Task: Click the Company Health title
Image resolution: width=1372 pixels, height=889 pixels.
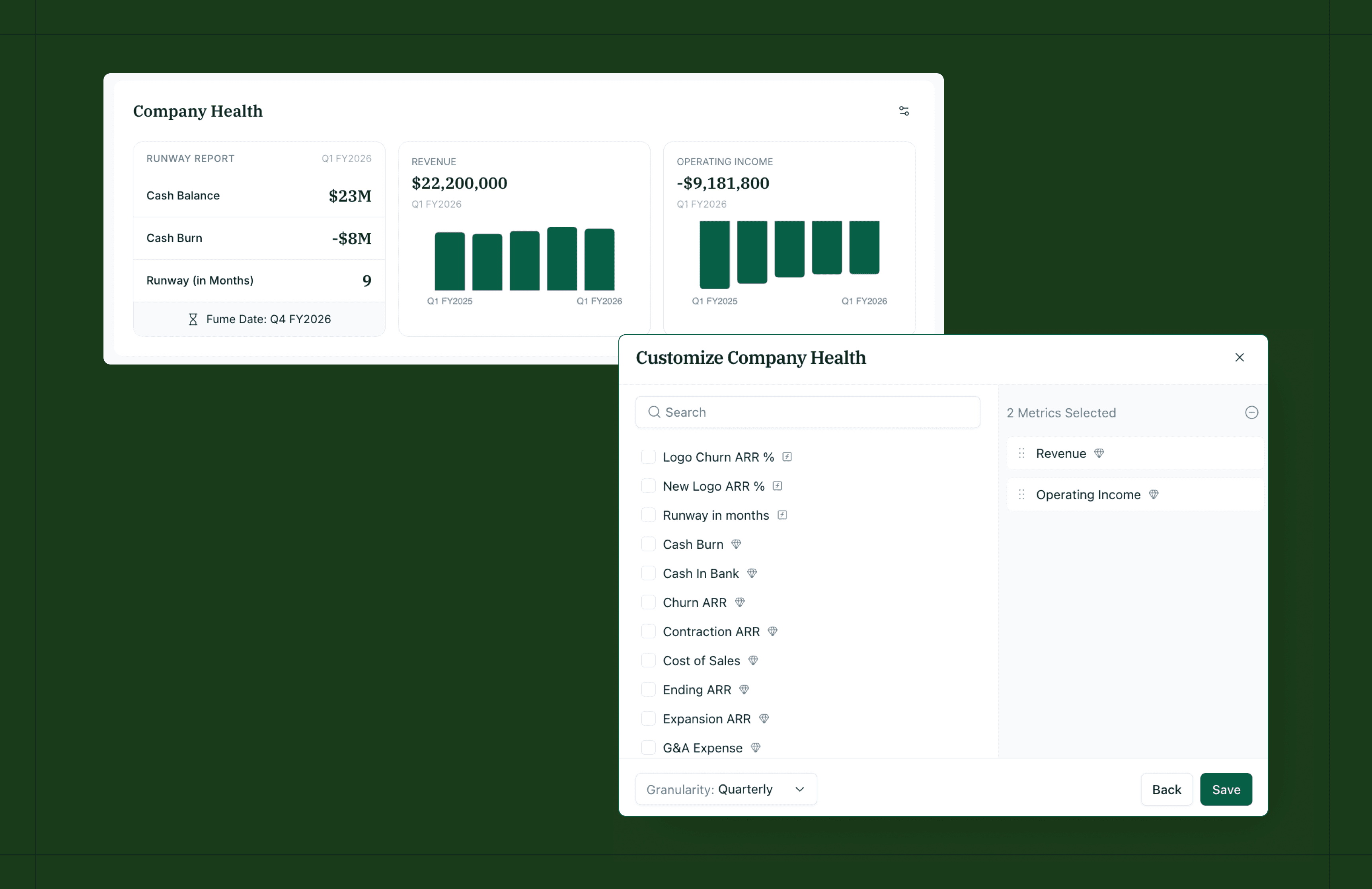Action: [198, 111]
